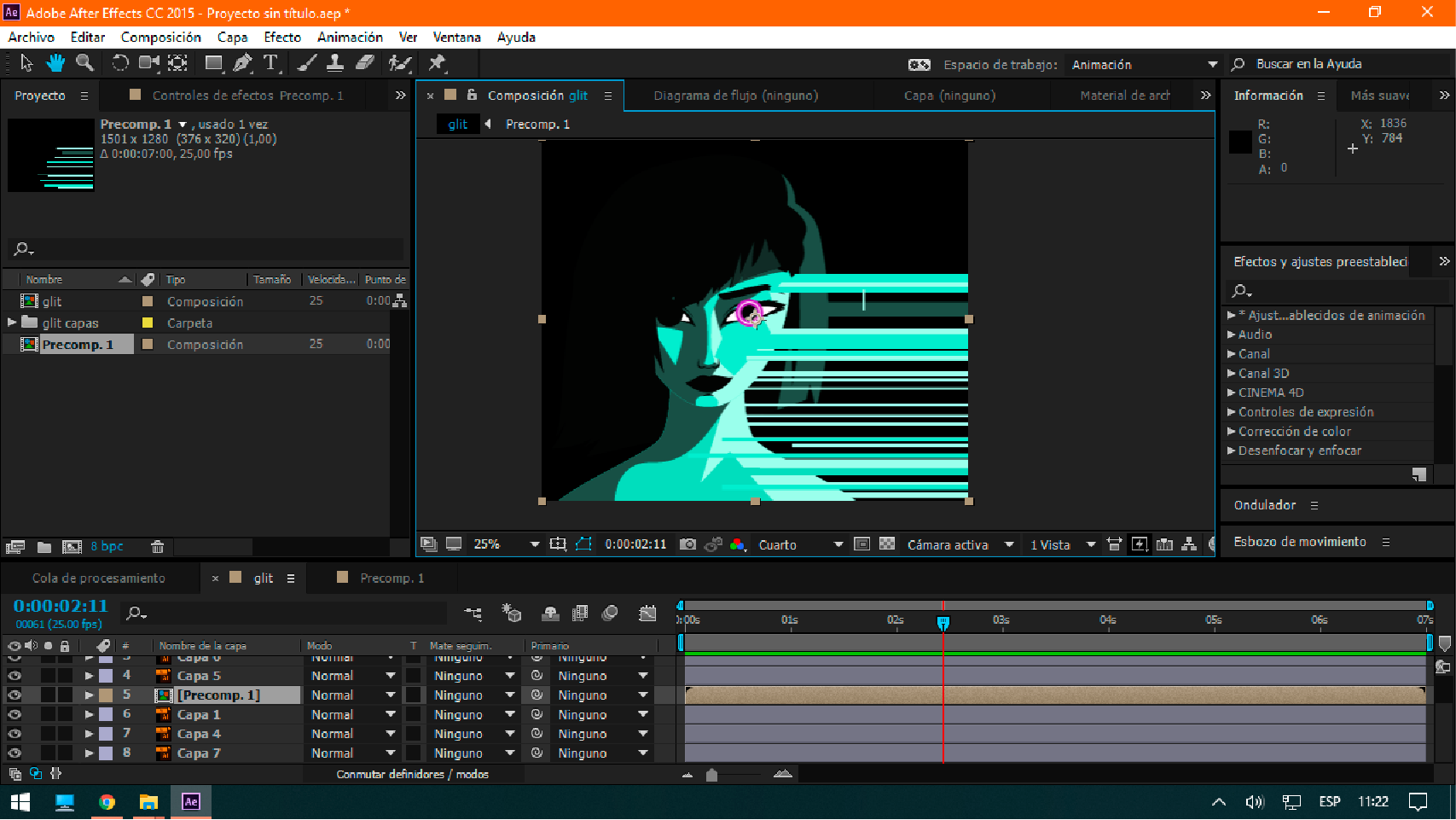The image size is (1456, 820).
Task: Select the Selection arrow tool
Action: 26,62
